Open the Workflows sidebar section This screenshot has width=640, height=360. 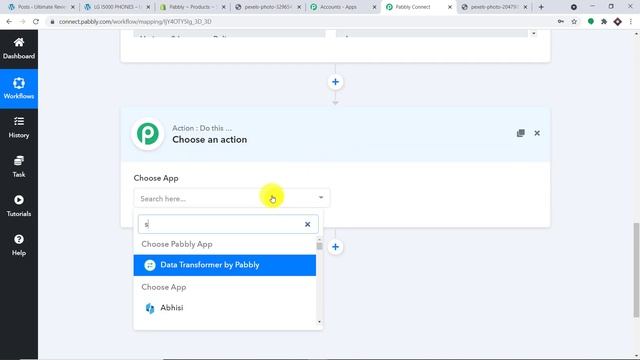click(x=19, y=89)
